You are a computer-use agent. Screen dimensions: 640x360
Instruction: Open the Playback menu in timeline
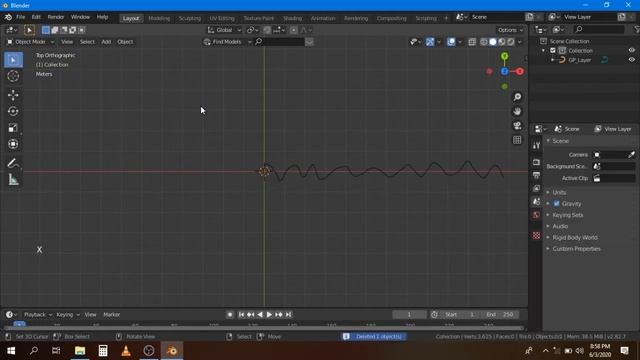(38, 314)
